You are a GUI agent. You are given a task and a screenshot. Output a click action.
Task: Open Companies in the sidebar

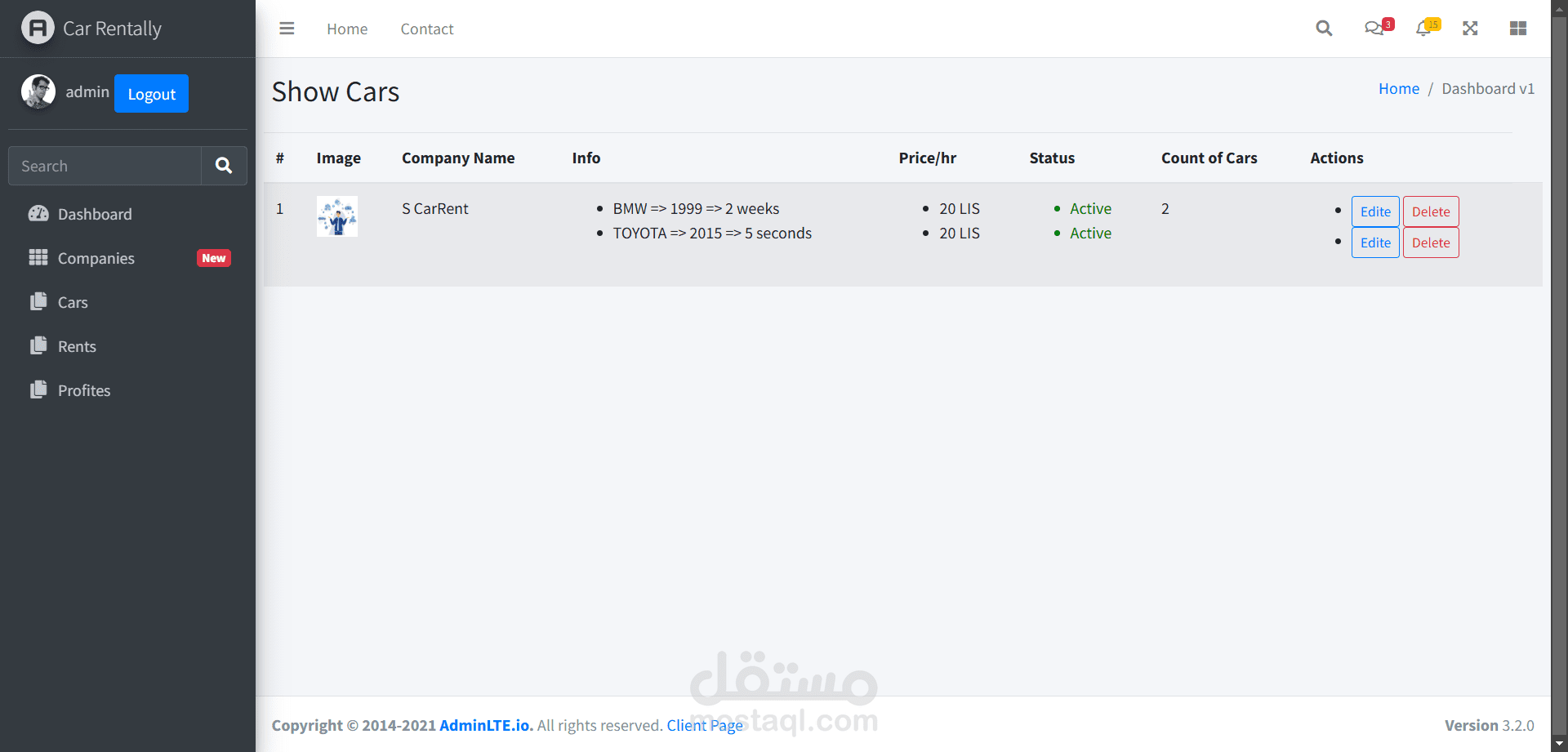(x=127, y=258)
